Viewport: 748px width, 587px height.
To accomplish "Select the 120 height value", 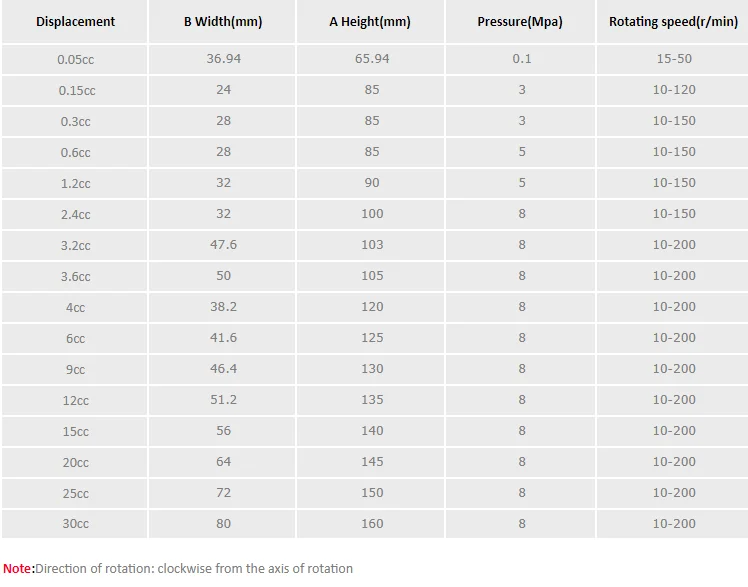I will coord(371,307).
